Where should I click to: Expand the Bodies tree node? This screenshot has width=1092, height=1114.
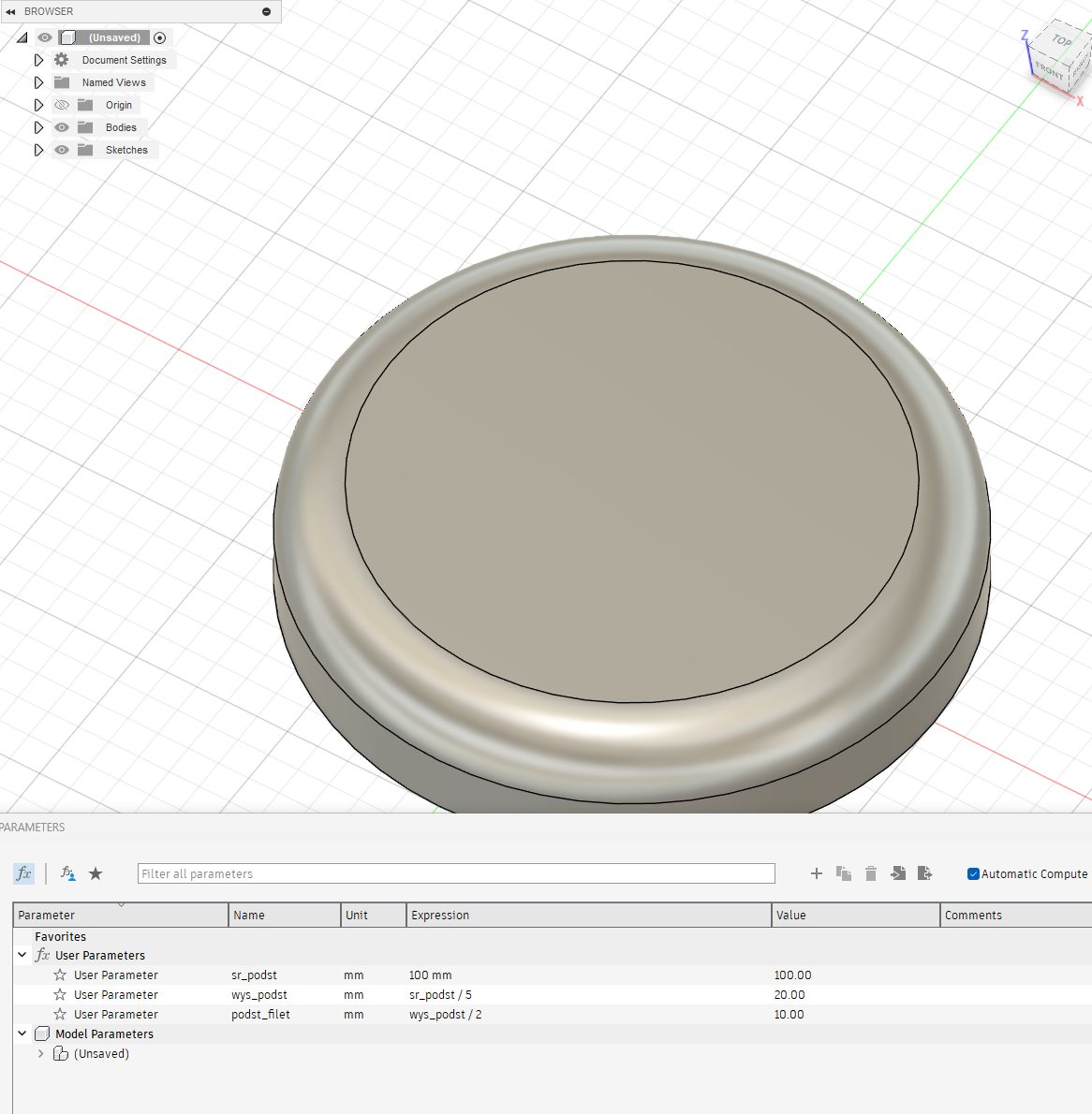38,127
